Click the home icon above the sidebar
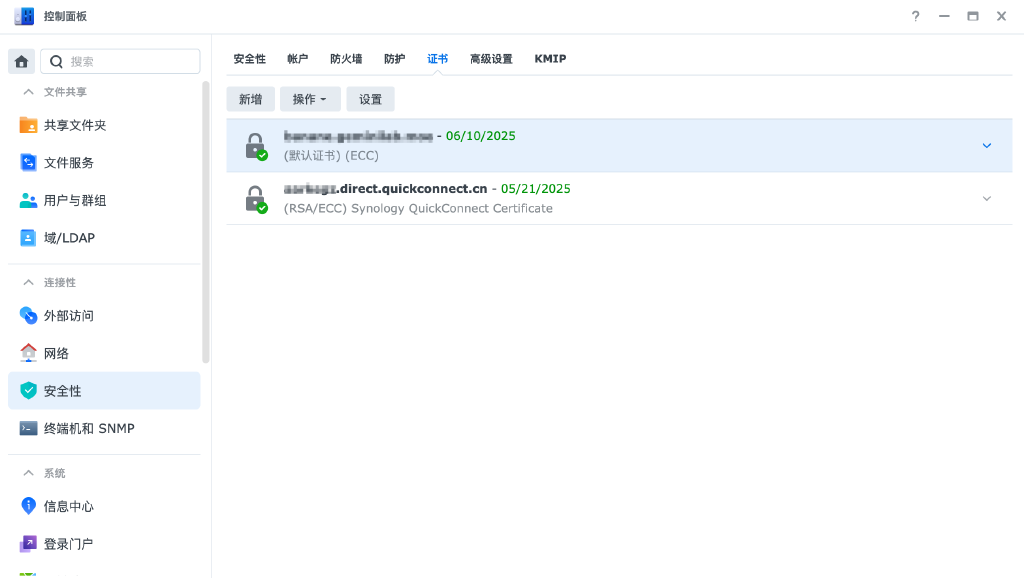The width and height of the screenshot is (1024, 578). (x=21, y=61)
